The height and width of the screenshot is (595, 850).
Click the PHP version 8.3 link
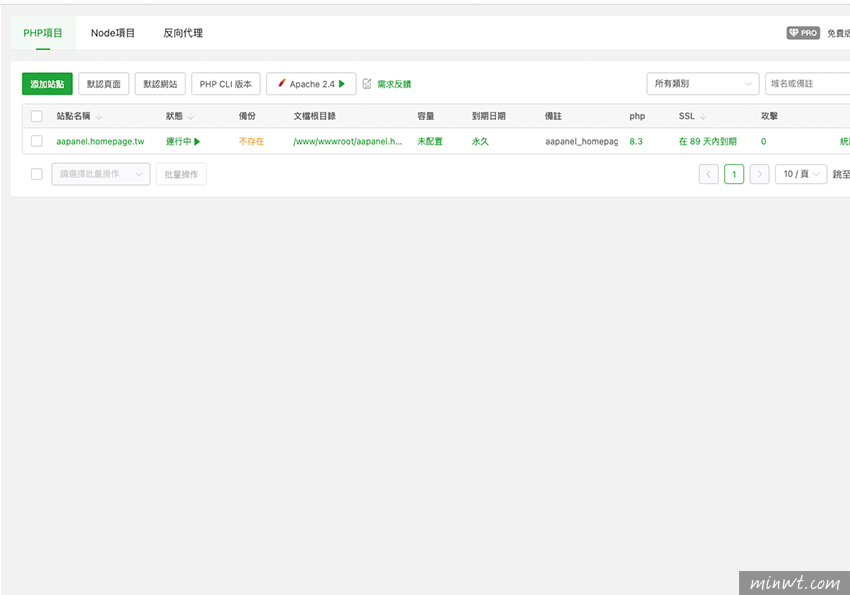pos(636,141)
